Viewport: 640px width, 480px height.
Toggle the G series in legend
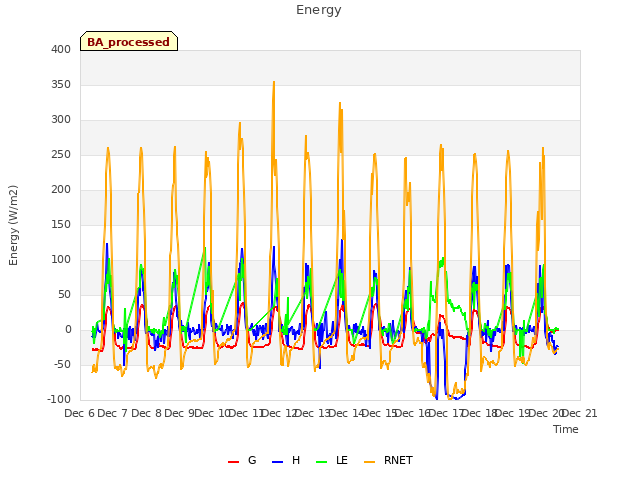242,460
